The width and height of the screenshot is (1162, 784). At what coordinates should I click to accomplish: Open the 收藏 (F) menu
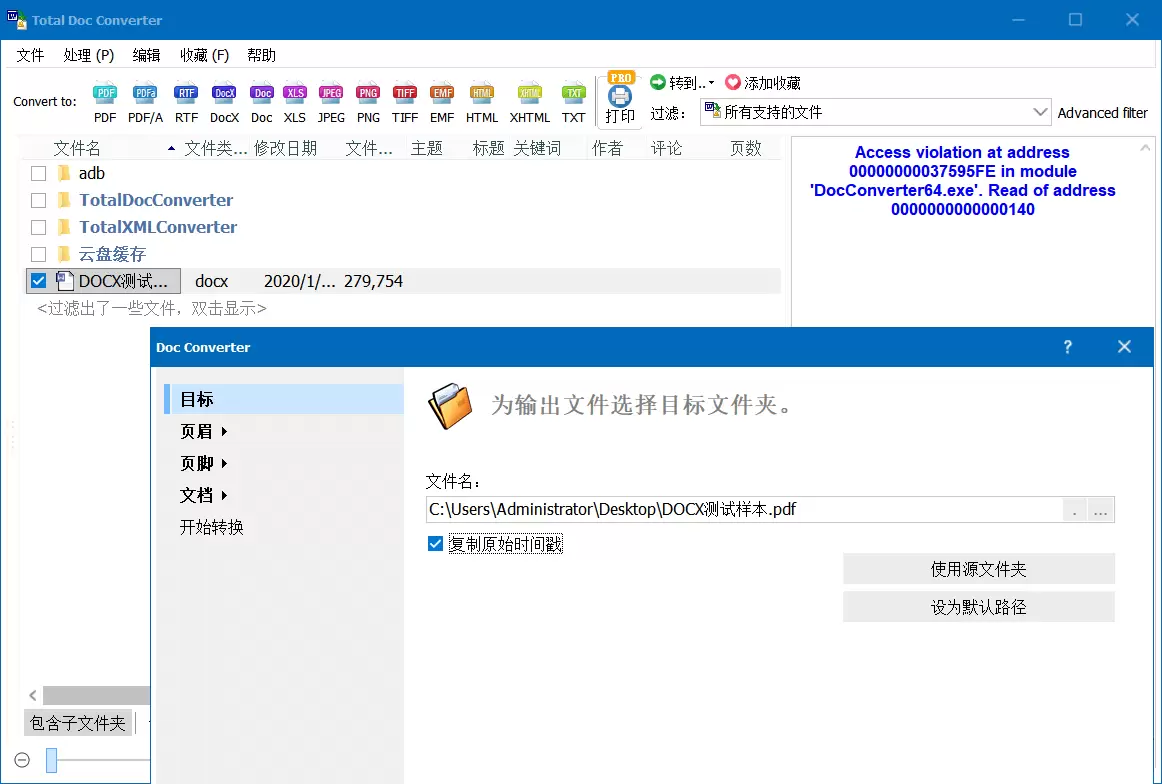tap(205, 56)
